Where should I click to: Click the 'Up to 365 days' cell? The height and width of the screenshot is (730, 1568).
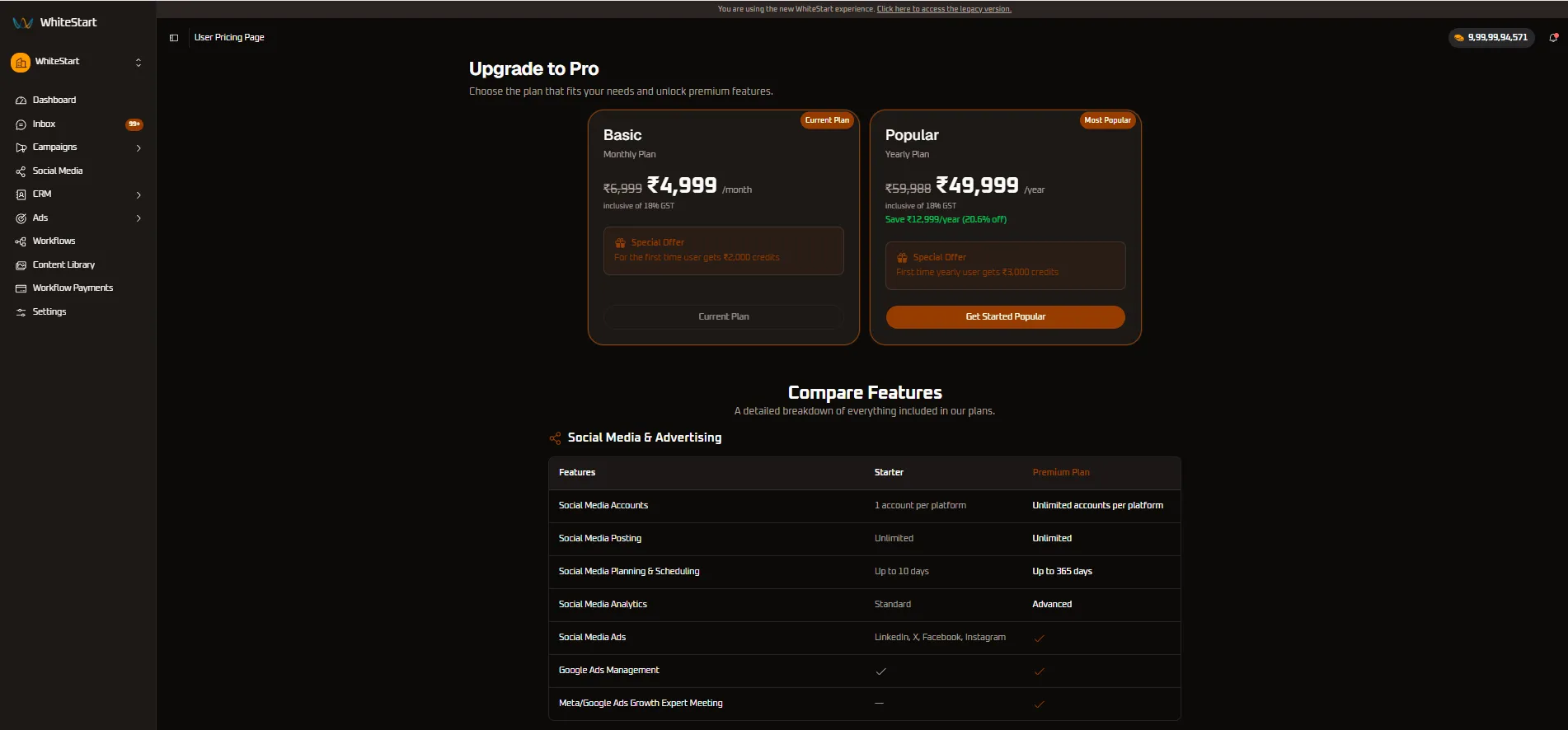1062,572
